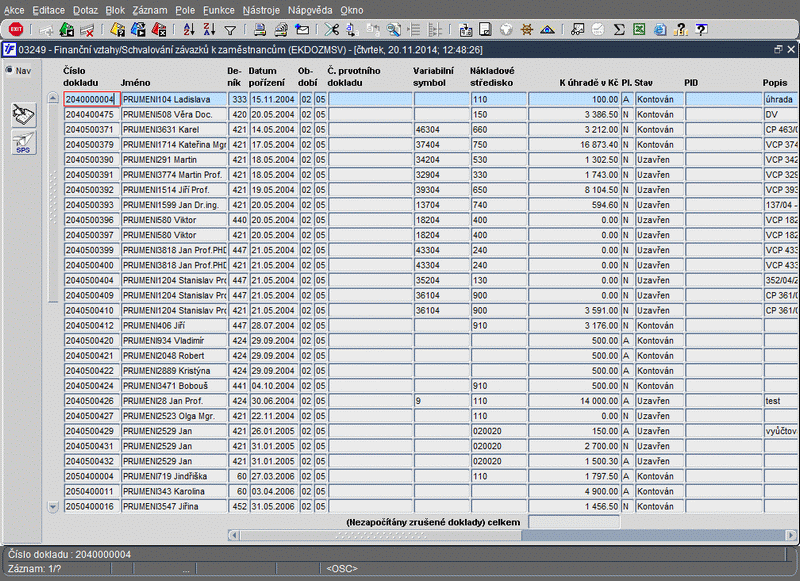The width and height of the screenshot is (800, 581).
Task: Open the Nástroje menu
Action: point(261,10)
